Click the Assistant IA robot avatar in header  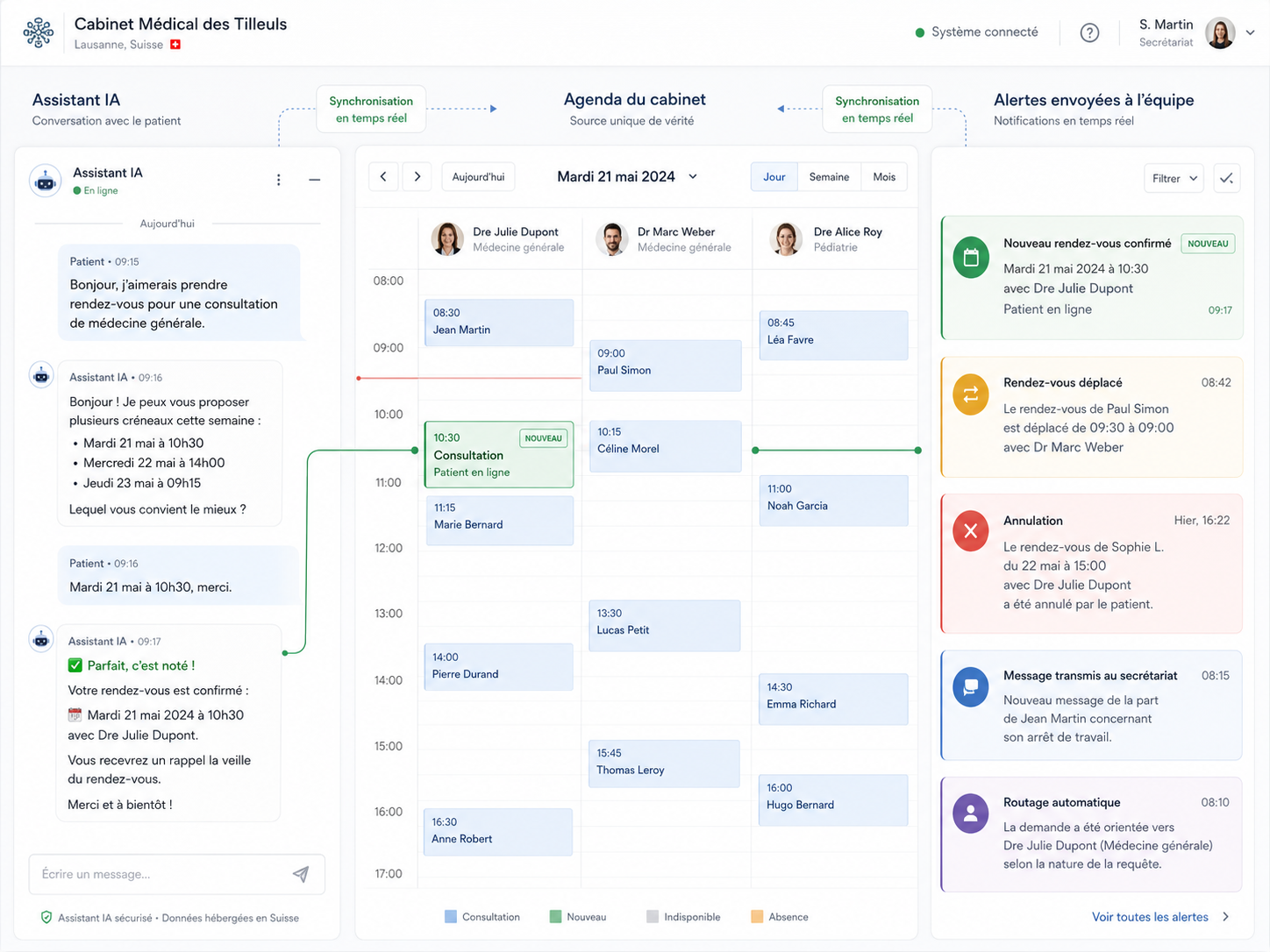[46, 181]
